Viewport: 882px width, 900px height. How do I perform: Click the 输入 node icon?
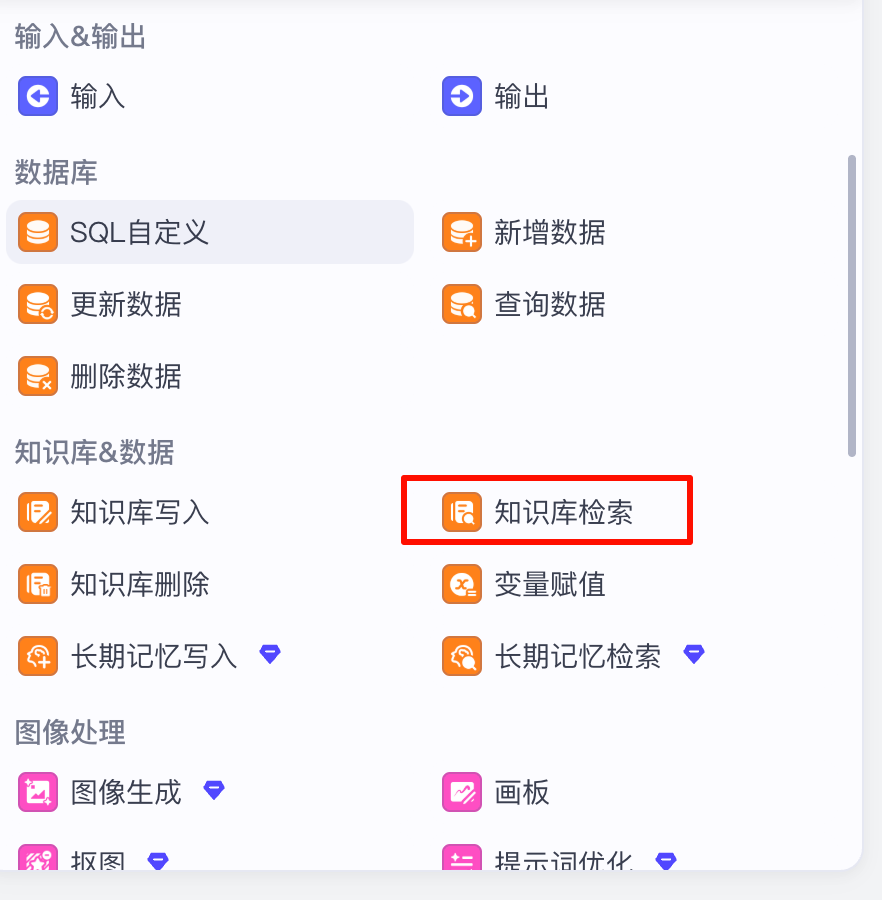(38, 97)
